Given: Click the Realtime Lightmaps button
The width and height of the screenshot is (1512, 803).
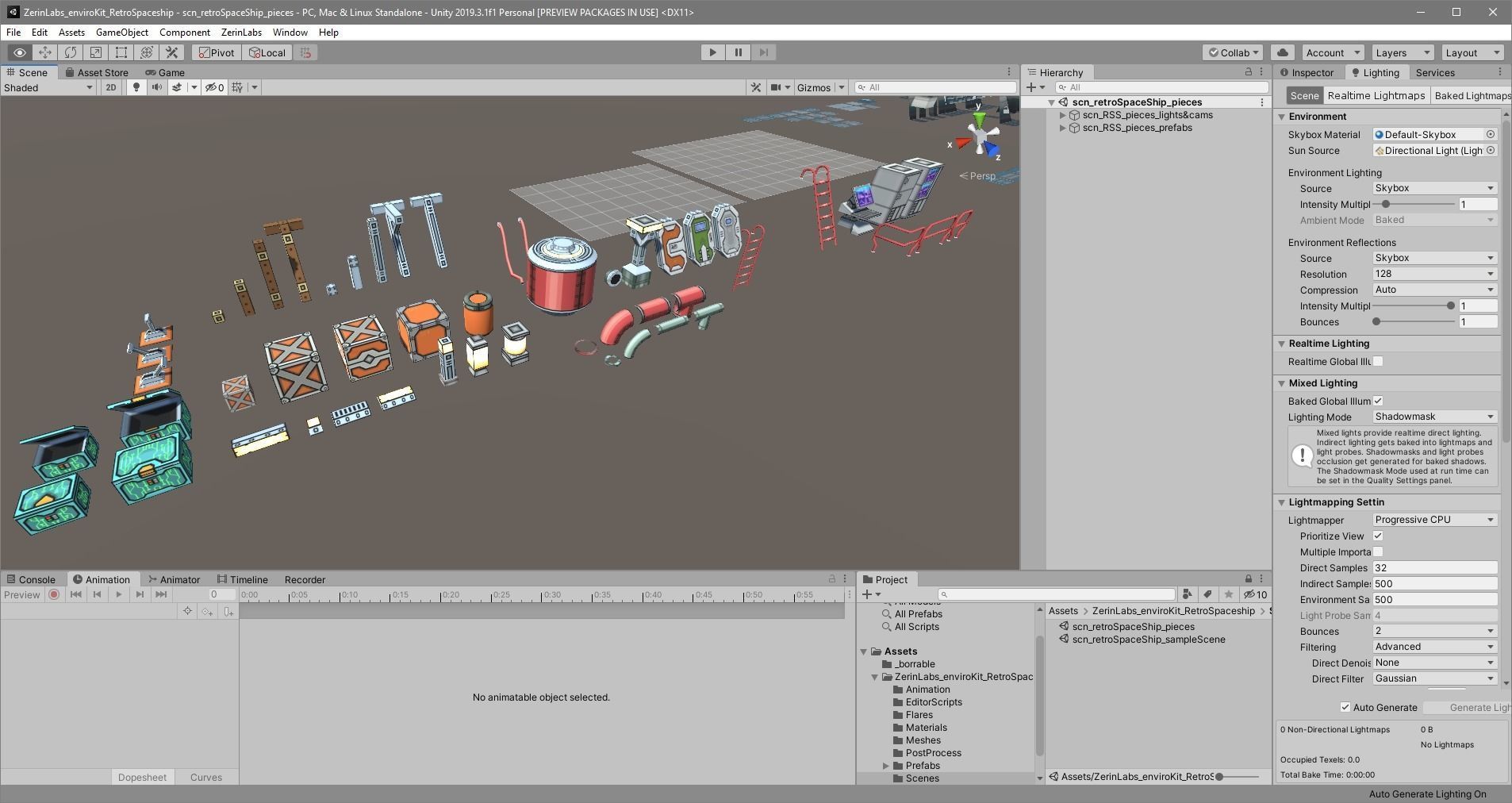Looking at the screenshot, I should 1376,95.
